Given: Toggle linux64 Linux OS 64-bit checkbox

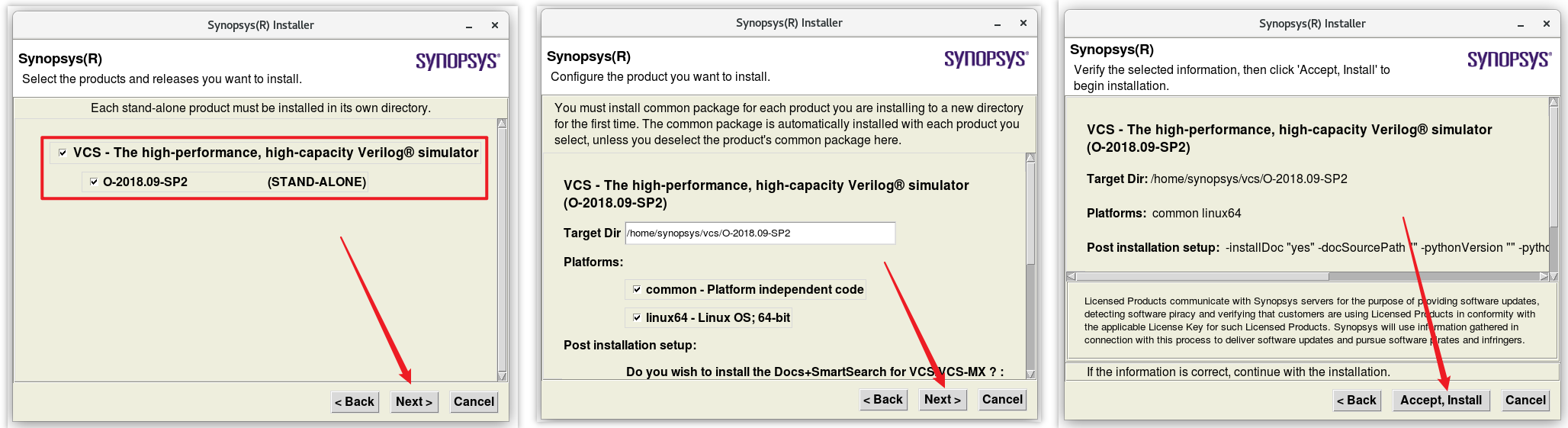Looking at the screenshot, I should [x=637, y=317].
